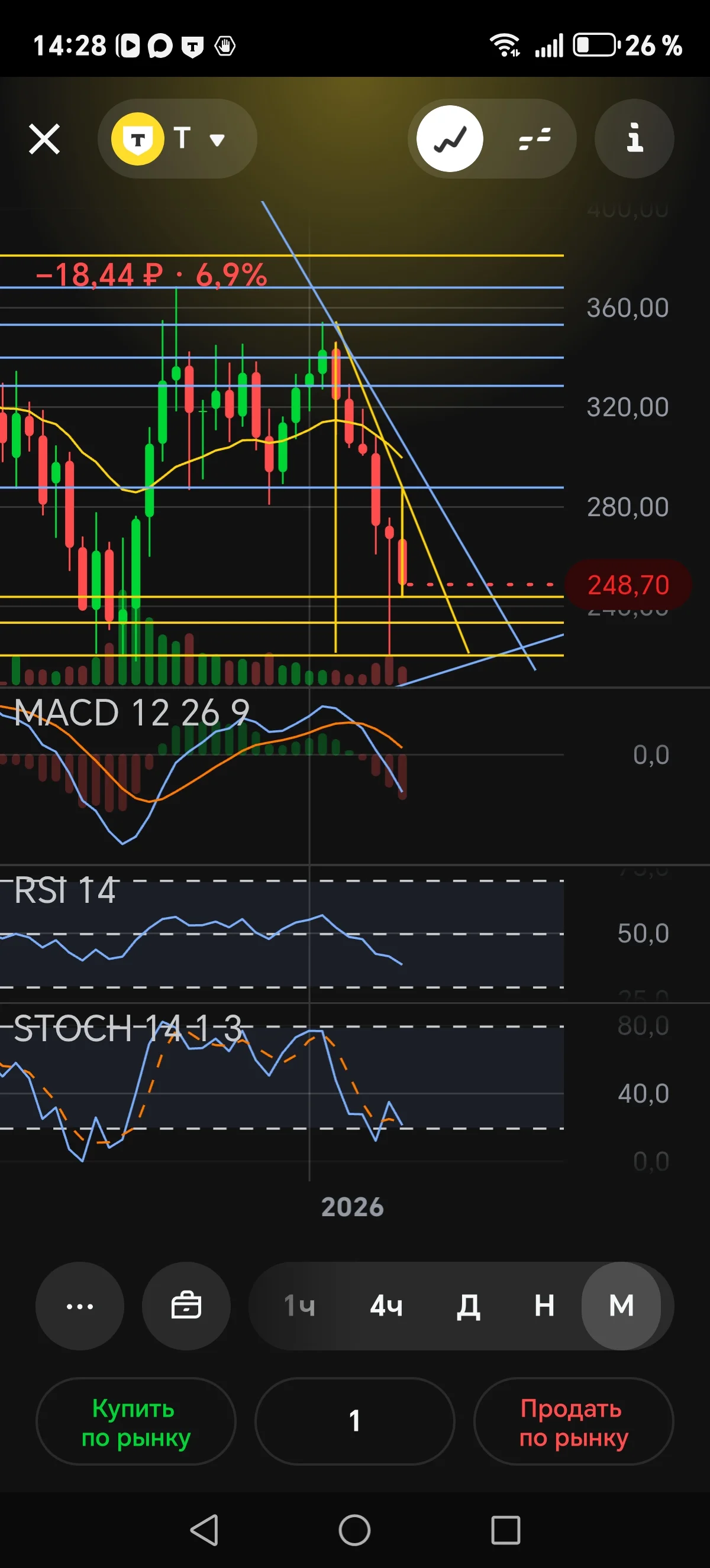
Task: Tap Android back navigation triangle
Action: [205, 1530]
